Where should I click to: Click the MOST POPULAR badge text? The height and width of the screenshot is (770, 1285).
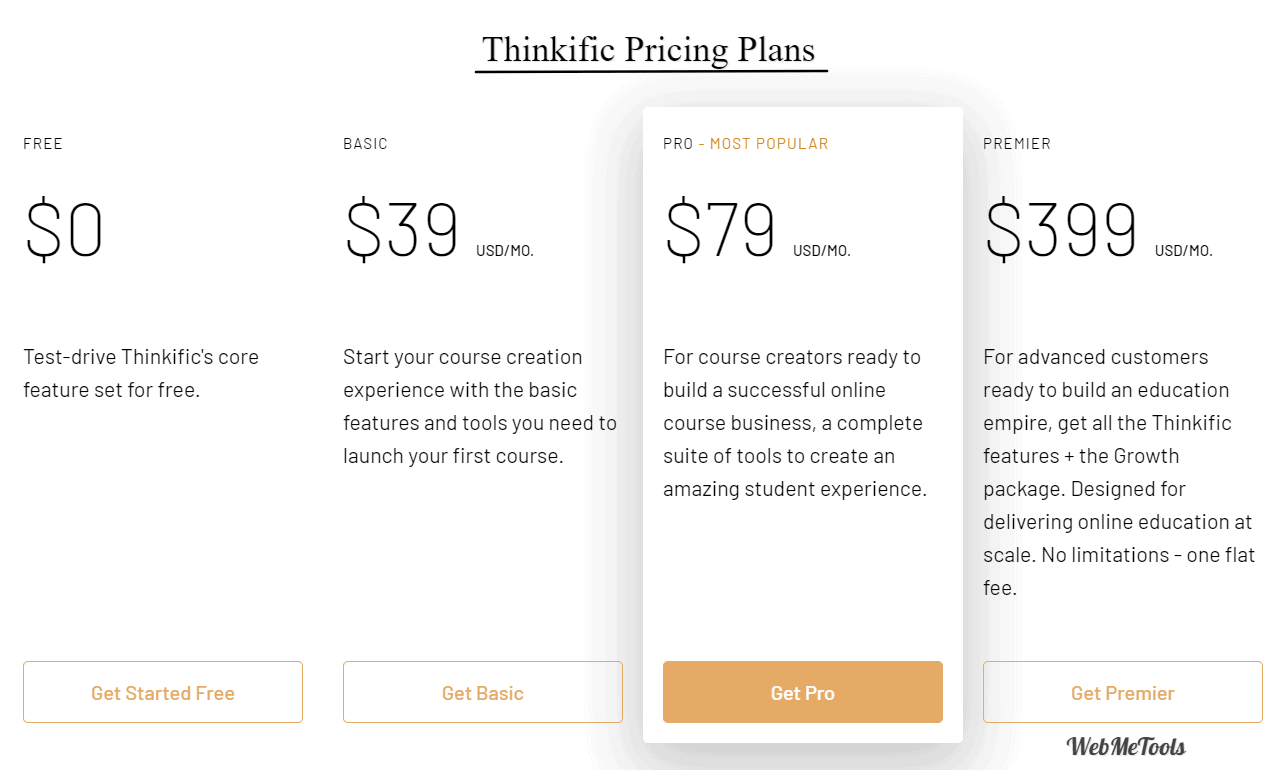coord(769,144)
